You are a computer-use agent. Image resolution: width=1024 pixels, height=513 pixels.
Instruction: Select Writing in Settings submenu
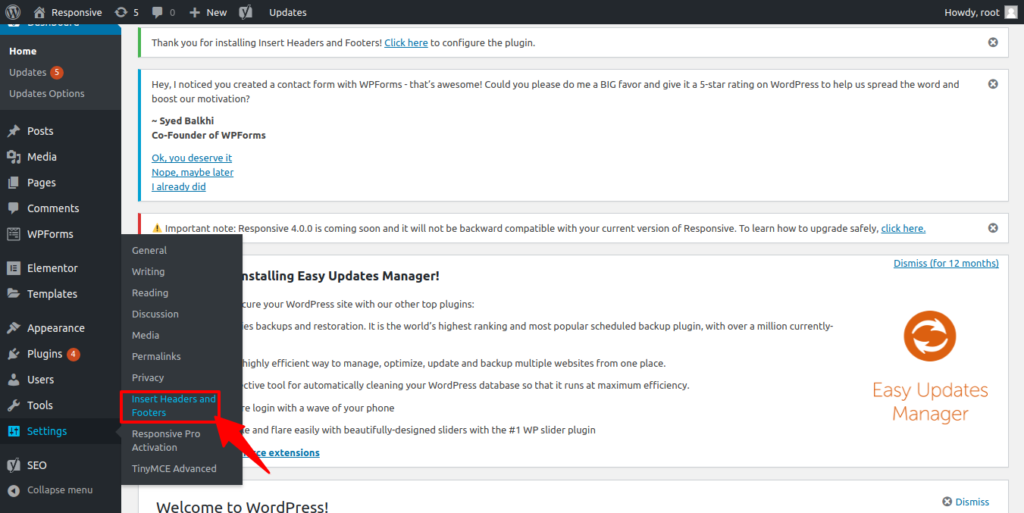click(x=148, y=272)
